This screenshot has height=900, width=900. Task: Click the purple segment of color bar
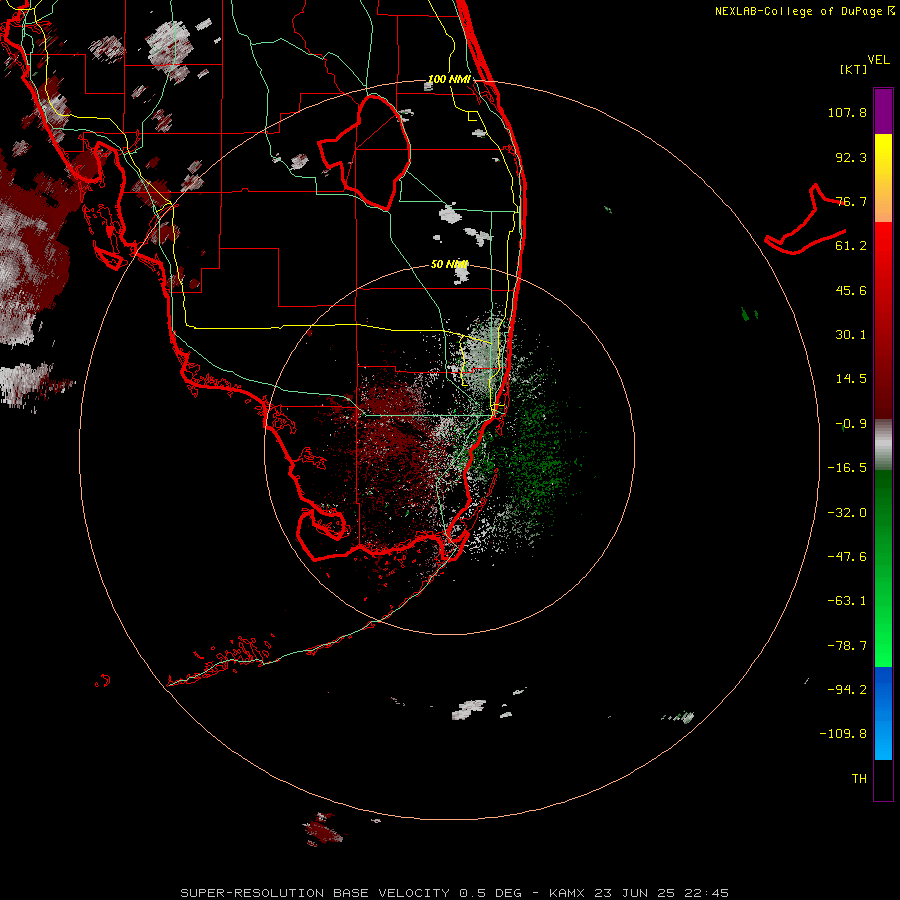pyautogui.click(x=883, y=111)
